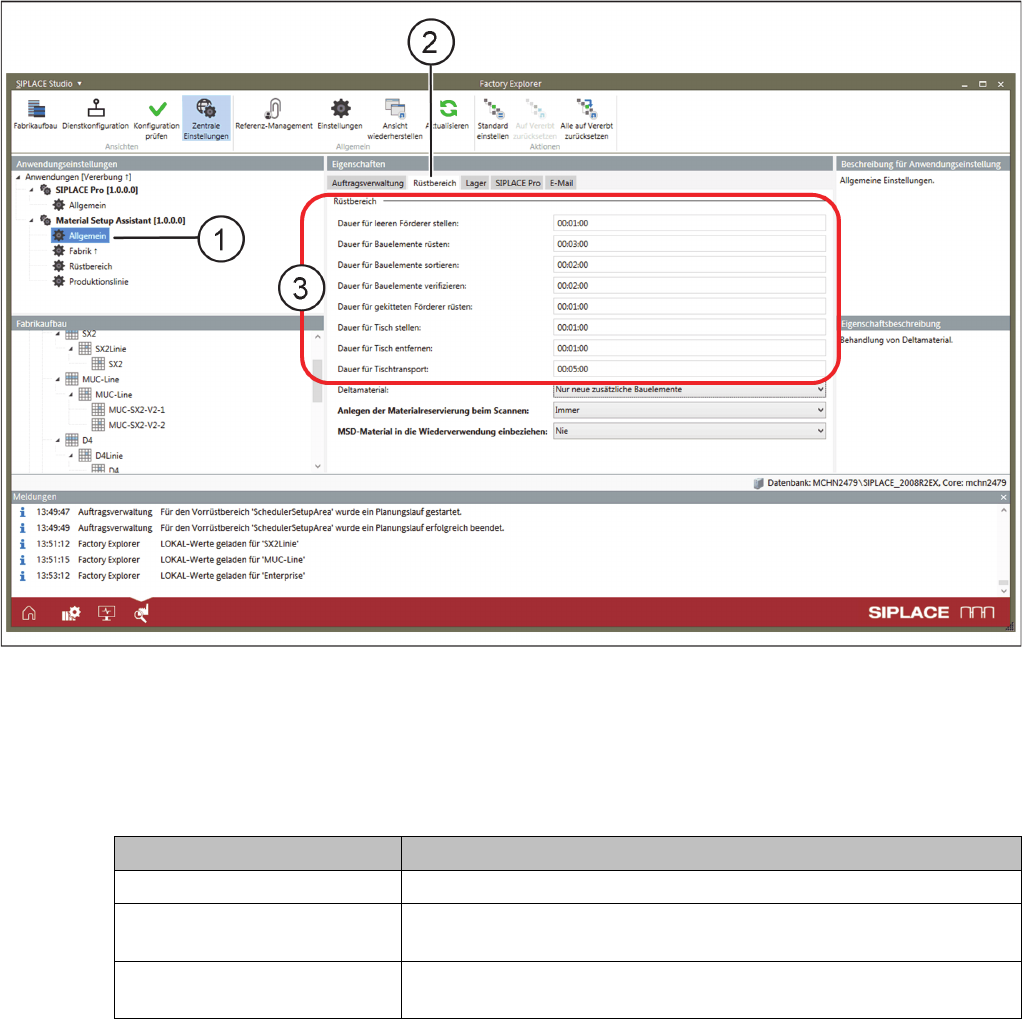Select Rüstbereich node in settings tree
Viewport: 1022px width, 1019px height.
tap(91, 267)
